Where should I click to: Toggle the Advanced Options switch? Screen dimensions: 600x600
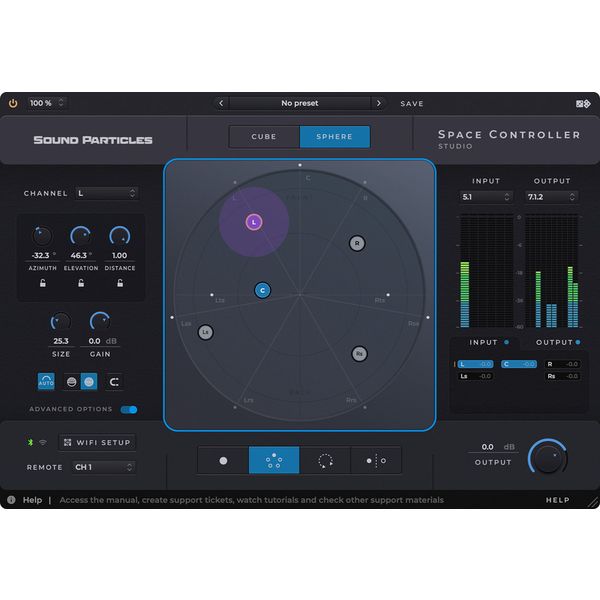[129, 409]
